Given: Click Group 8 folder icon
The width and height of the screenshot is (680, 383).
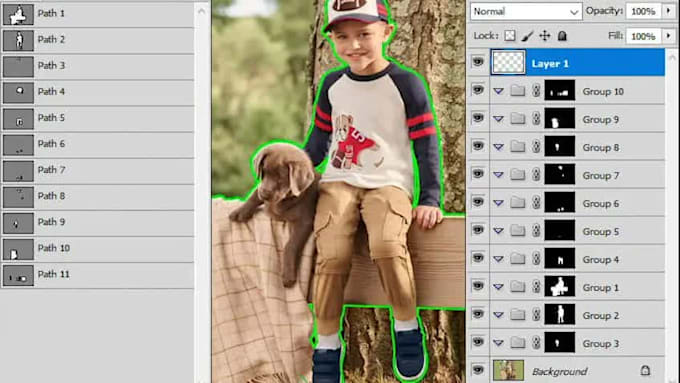Looking at the screenshot, I should pyautogui.click(x=517, y=147).
